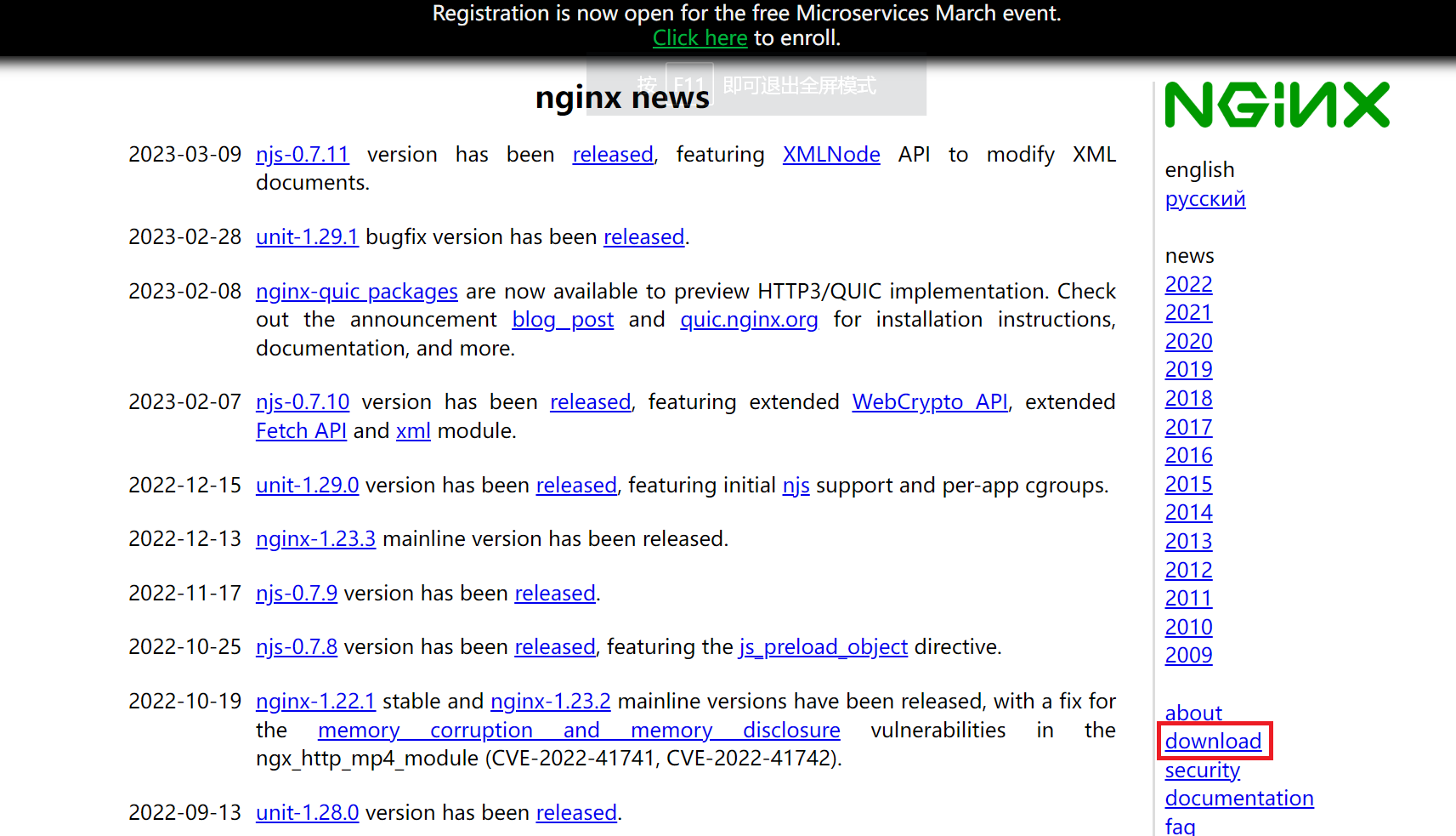Open the Fetch API link
Image resolution: width=1456 pixels, height=836 pixels.
pos(301,431)
